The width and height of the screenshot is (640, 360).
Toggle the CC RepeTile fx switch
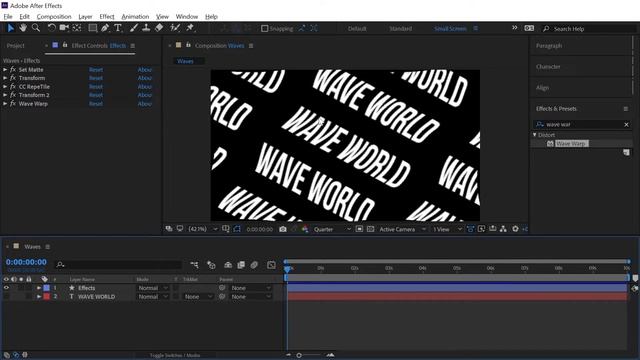[13, 87]
